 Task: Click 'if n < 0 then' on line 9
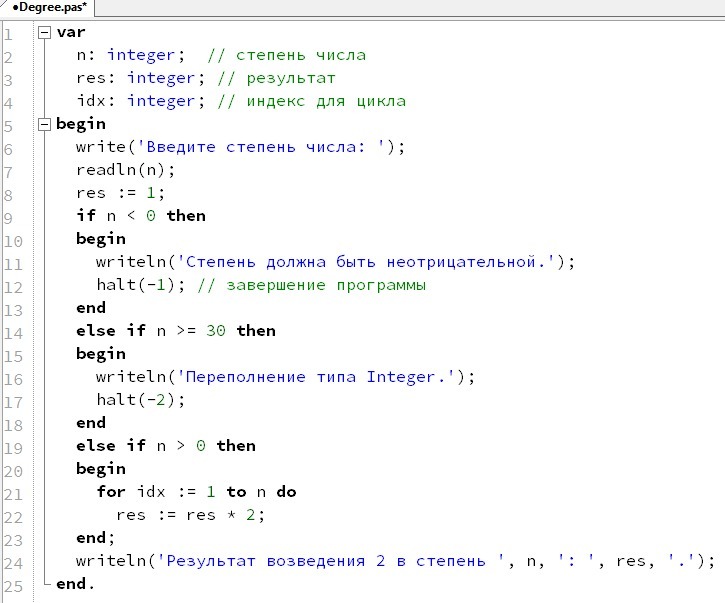tap(141, 216)
